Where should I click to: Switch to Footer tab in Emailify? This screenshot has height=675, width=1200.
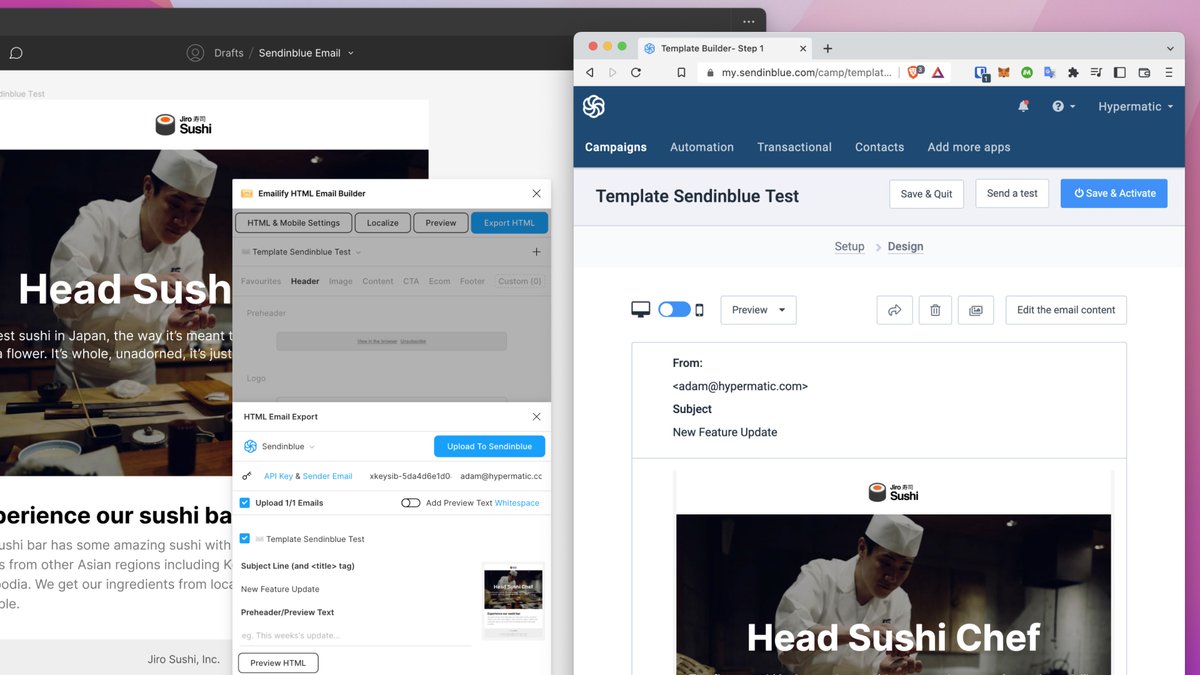pos(472,281)
